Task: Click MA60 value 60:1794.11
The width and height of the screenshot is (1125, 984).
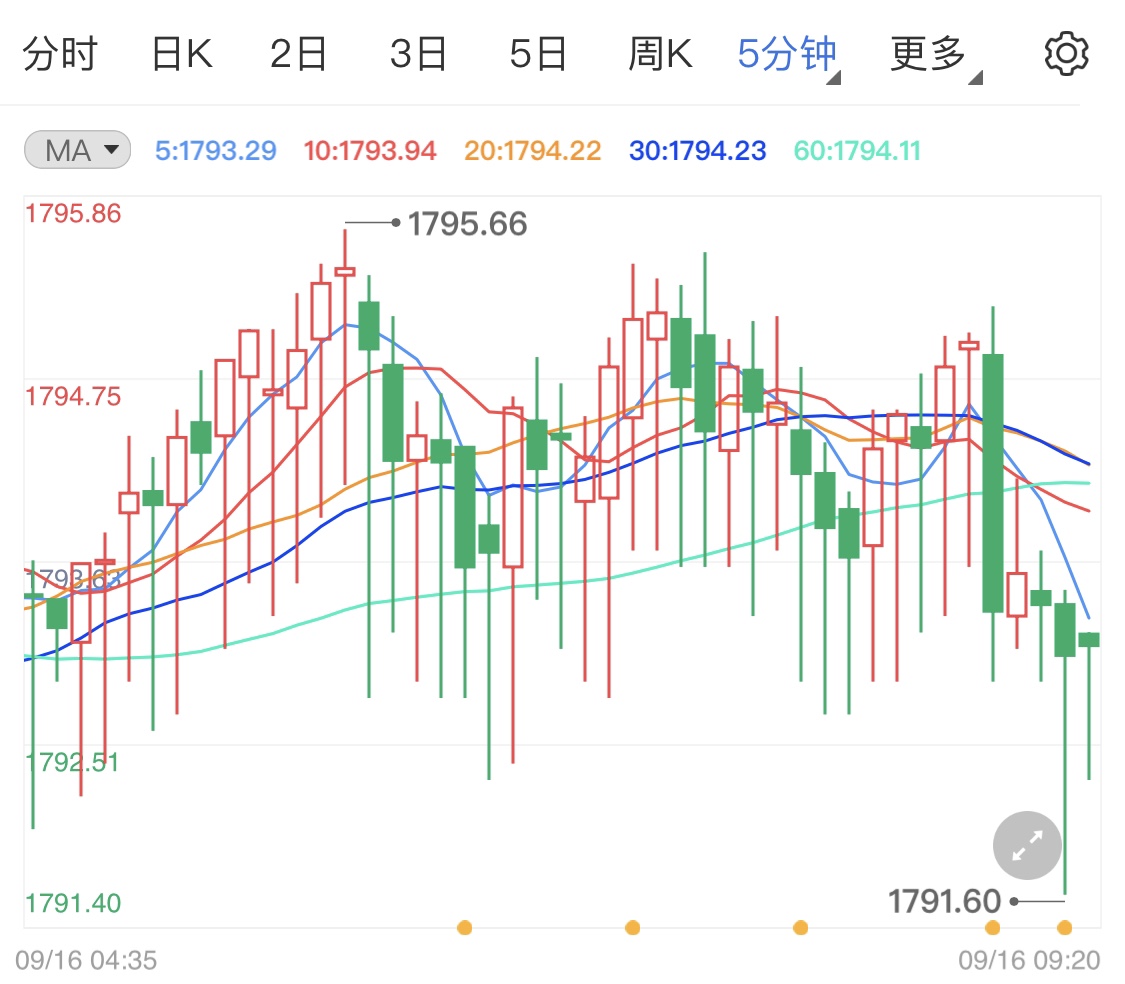Action: pos(857,151)
